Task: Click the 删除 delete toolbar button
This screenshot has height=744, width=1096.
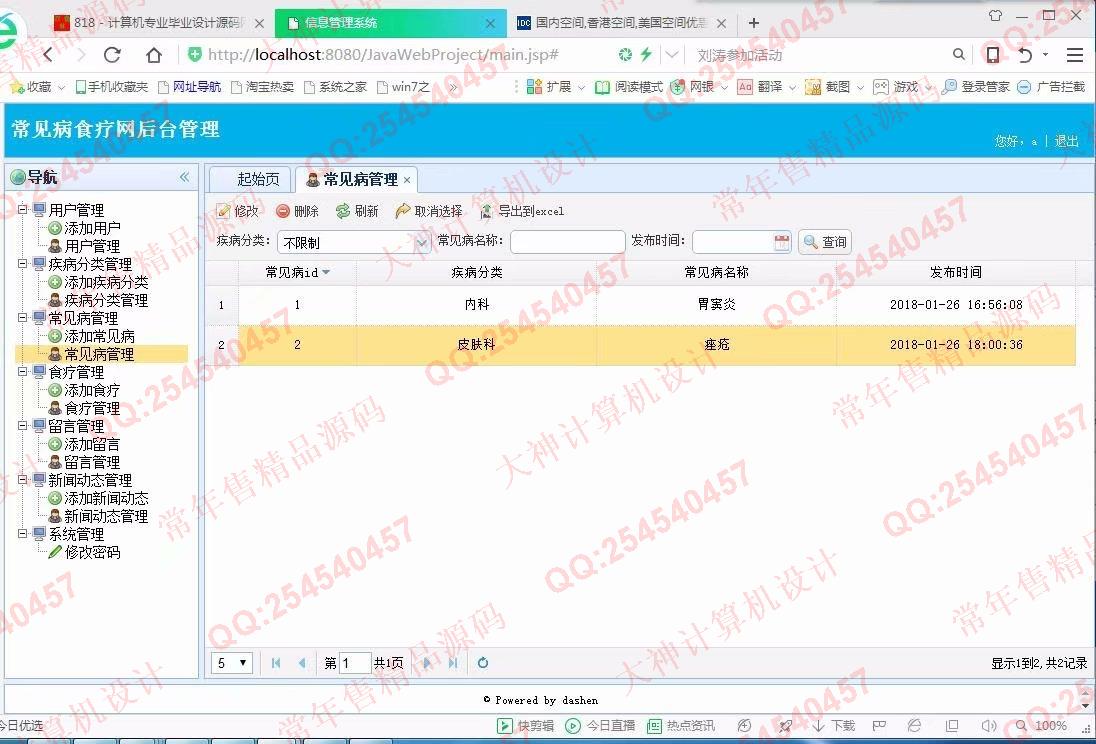Action: [x=297, y=211]
